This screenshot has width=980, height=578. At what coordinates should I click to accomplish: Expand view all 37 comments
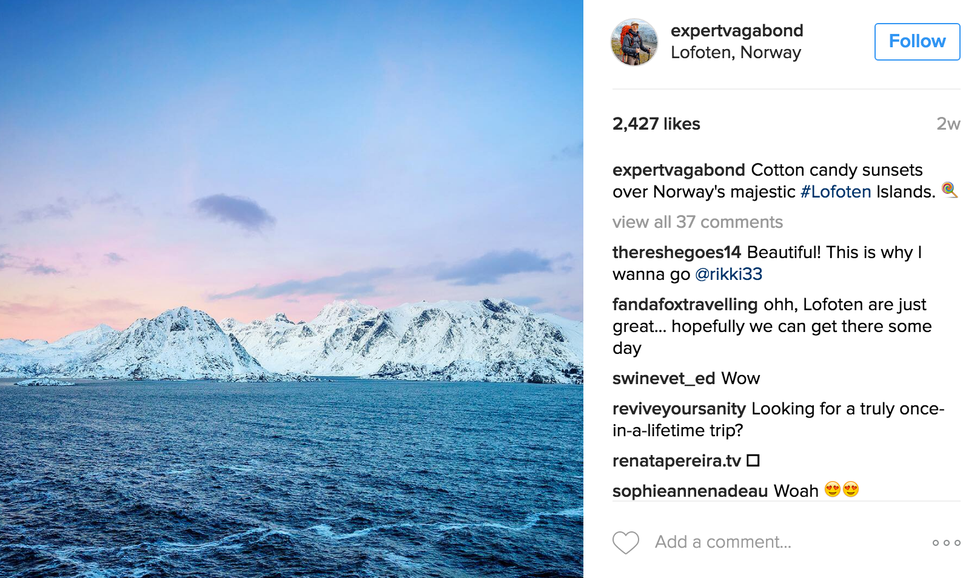tap(697, 222)
